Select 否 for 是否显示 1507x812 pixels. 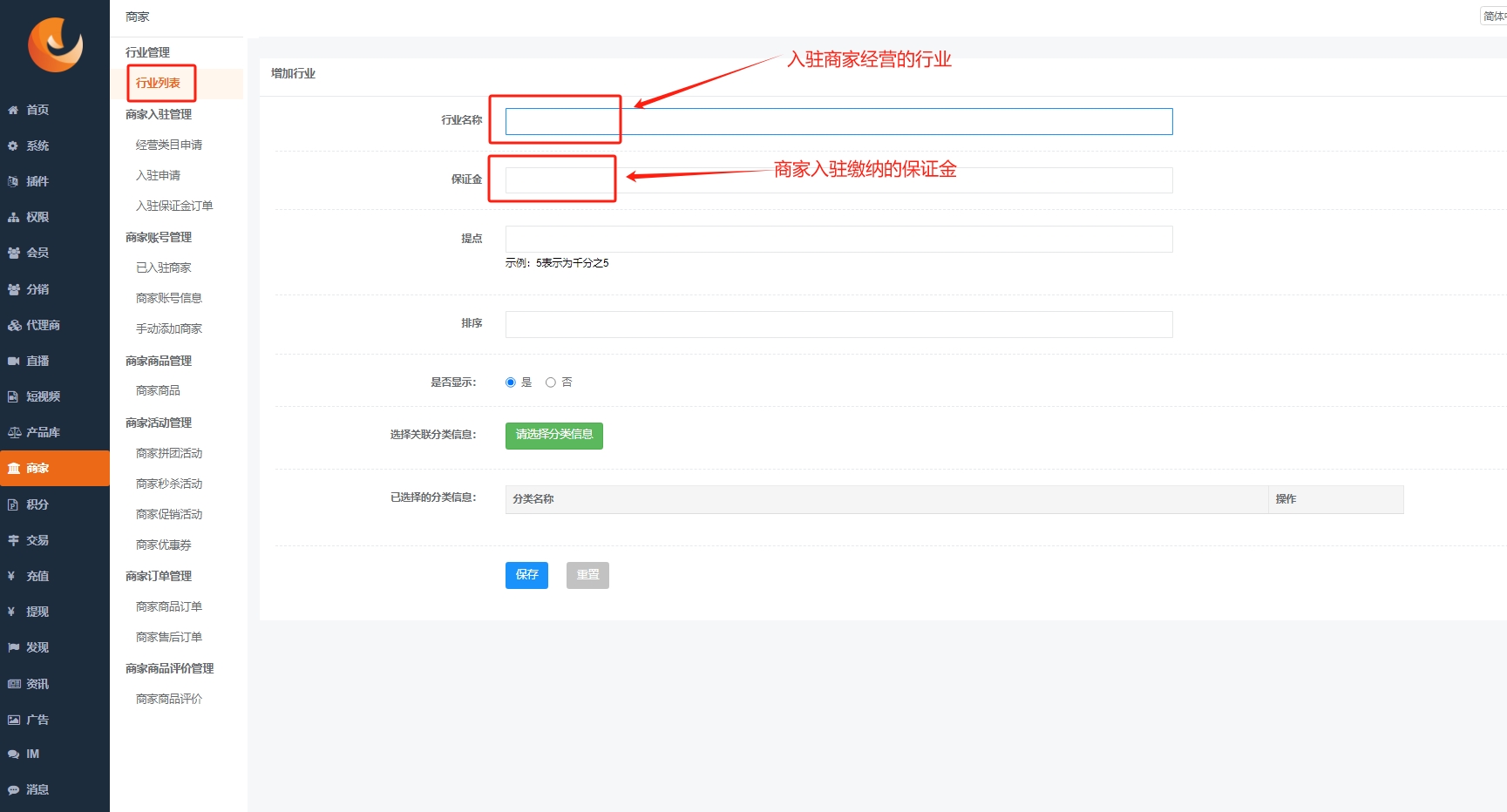pyautogui.click(x=551, y=382)
